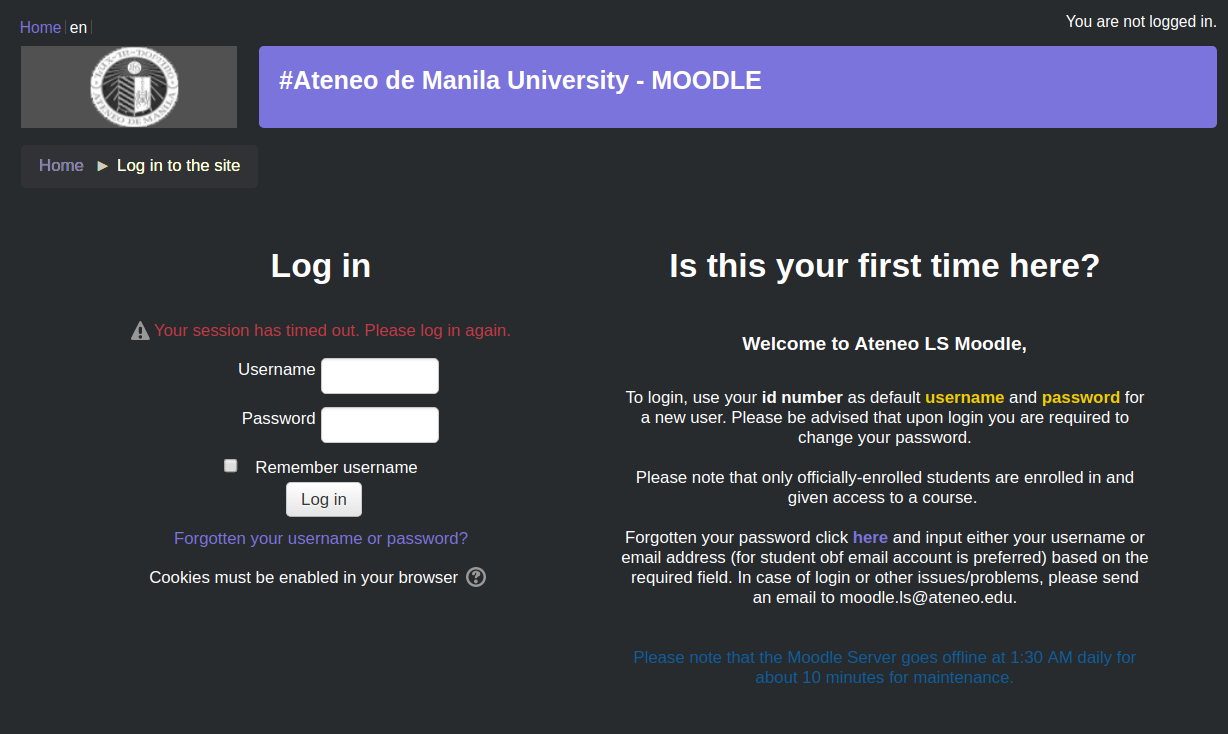Click inside the Password input field
The height and width of the screenshot is (734, 1228).
380,424
